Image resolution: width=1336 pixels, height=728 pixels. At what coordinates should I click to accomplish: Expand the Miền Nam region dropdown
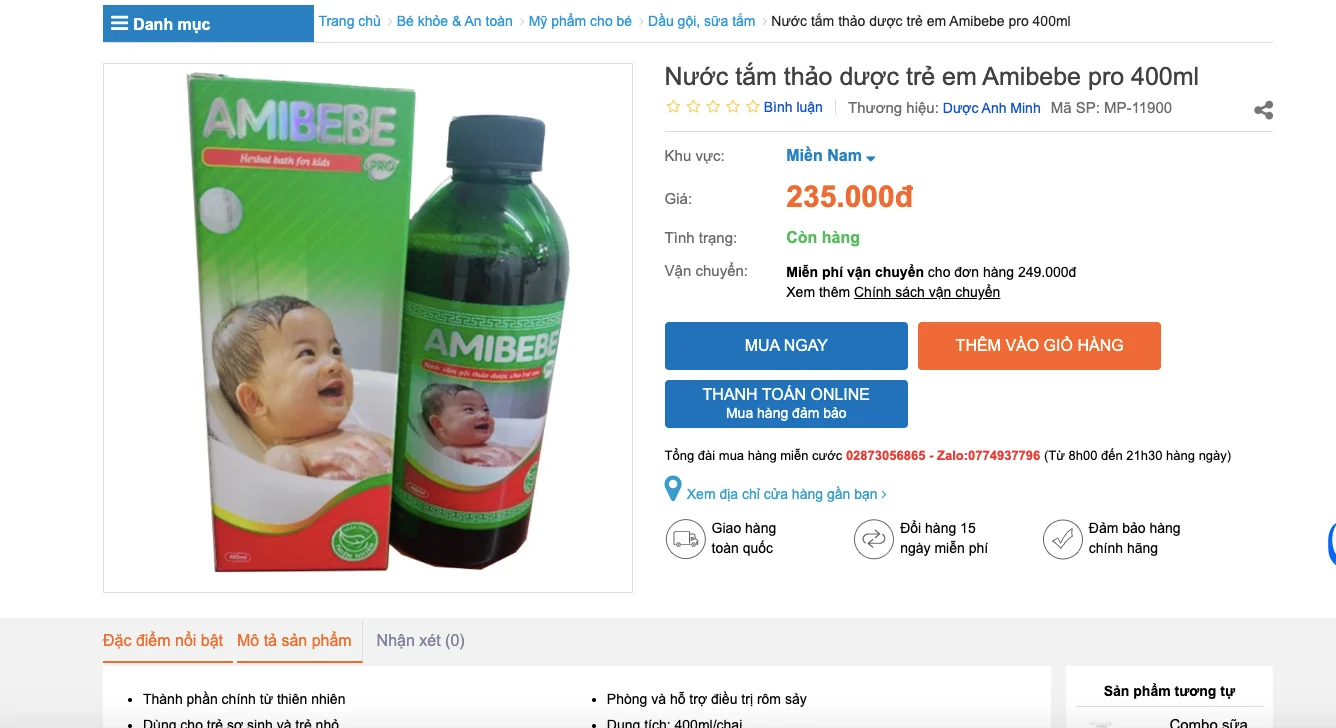click(871, 158)
